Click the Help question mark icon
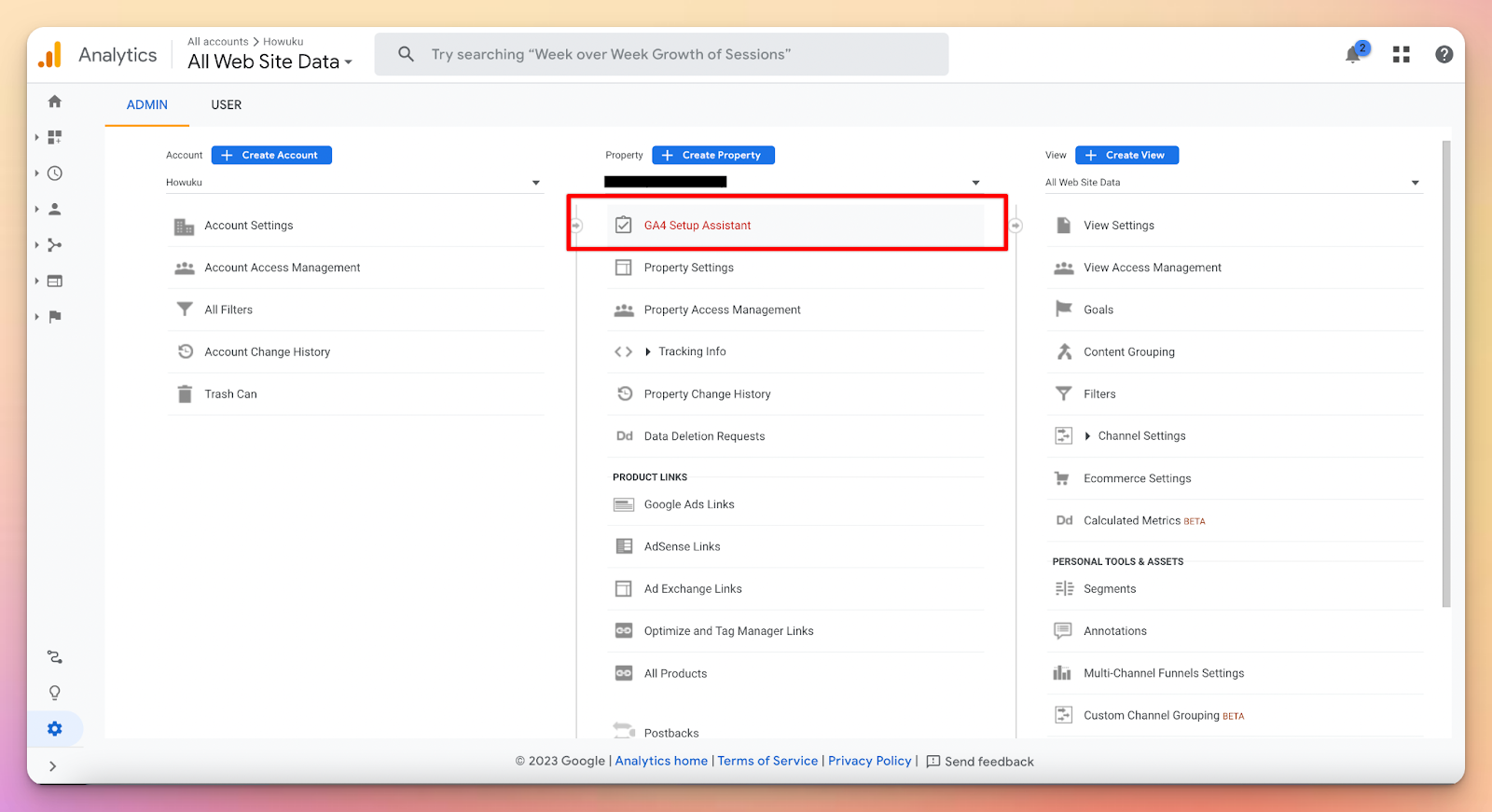This screenshot has height=812, width=1492. coord(1444,55)
